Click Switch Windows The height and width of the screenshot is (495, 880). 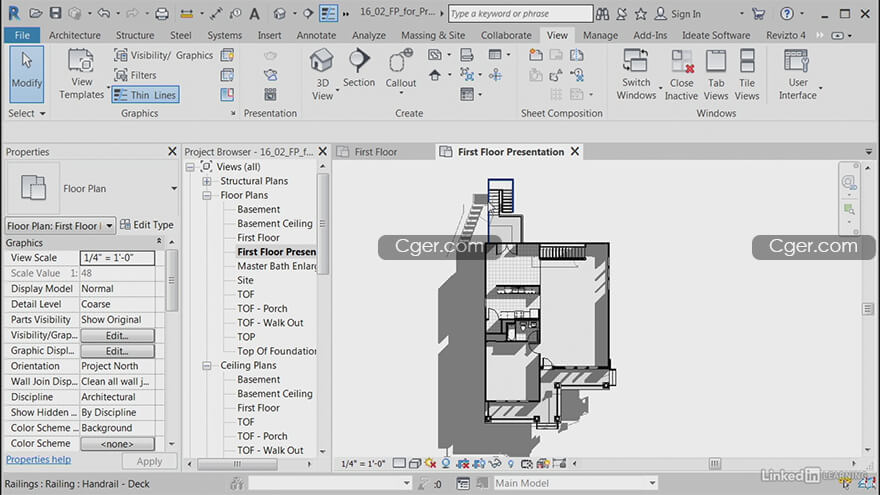636,74
